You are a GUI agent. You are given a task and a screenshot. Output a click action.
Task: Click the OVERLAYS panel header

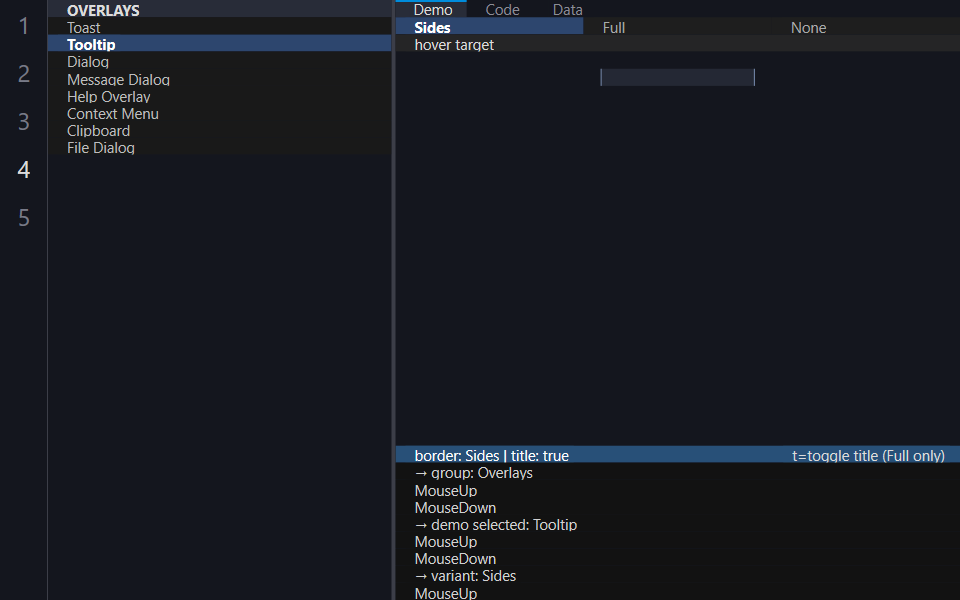[219, 10]
